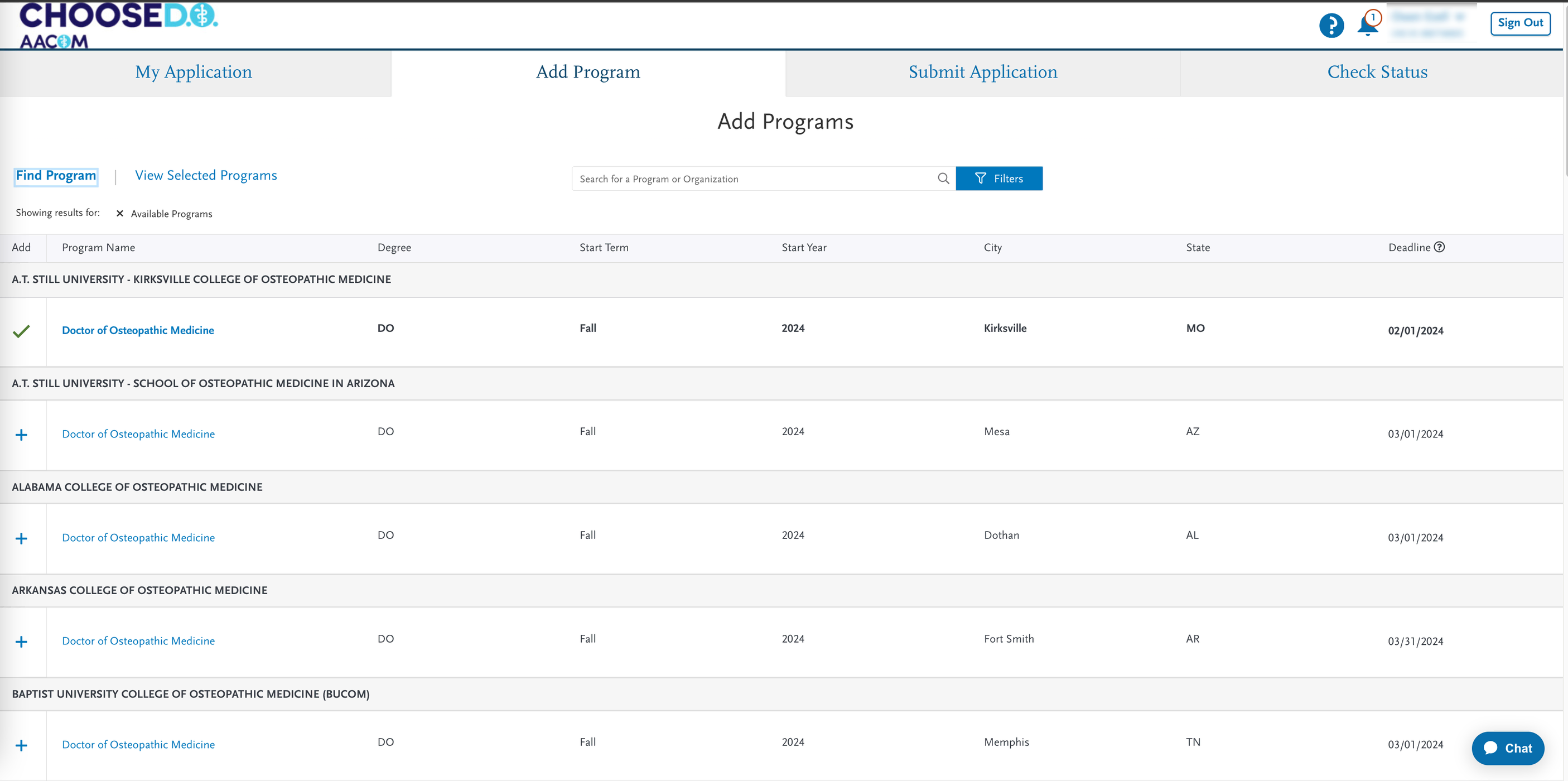Click the close X on Available Programs filter

click(x=120, y=213)
